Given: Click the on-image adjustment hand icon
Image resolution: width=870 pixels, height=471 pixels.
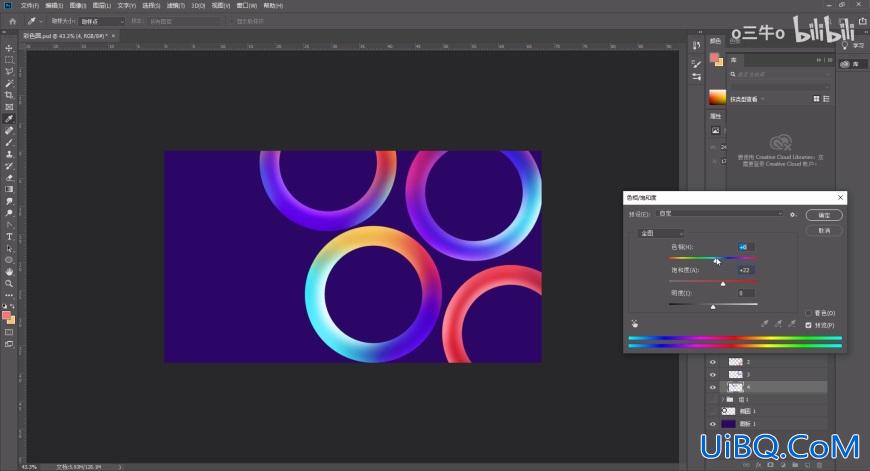Looking at the screenshot, I should (x=635, y=323).
